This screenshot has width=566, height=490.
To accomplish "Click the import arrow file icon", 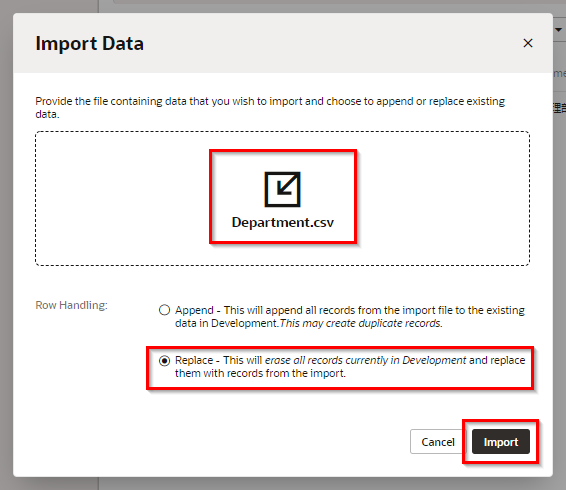I will [283, 189].
